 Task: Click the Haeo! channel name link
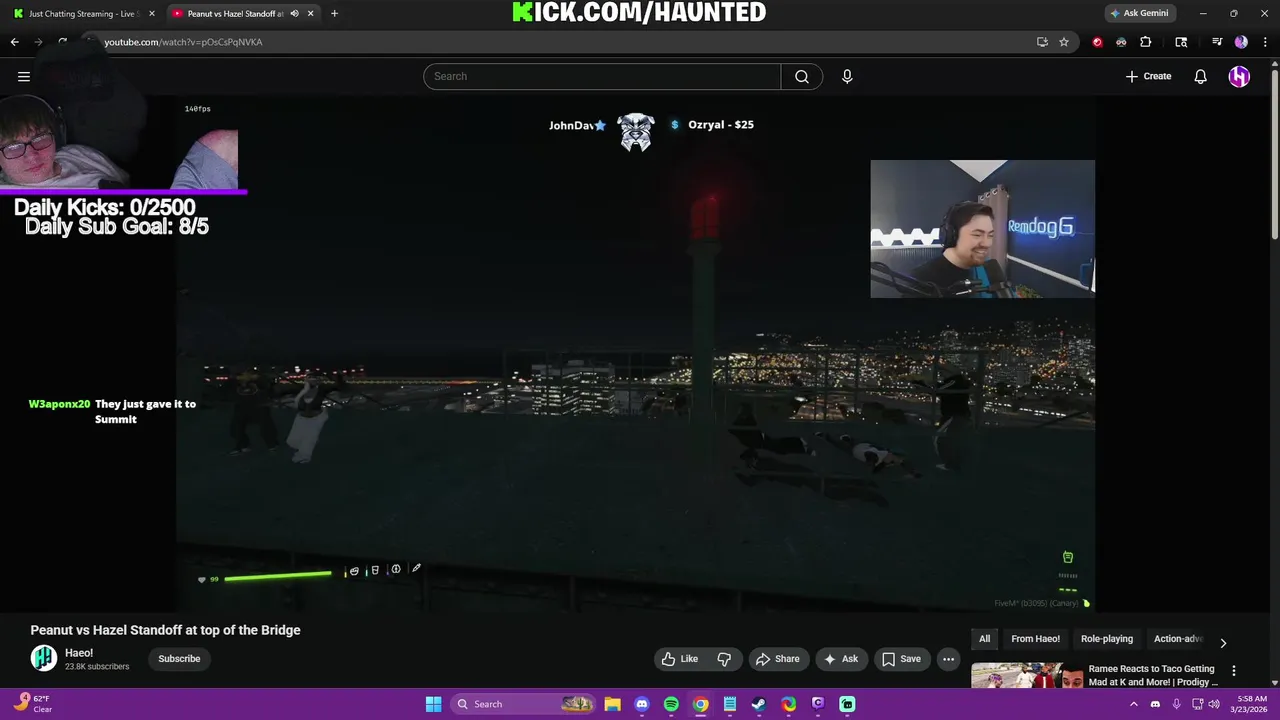click(x=79, y=653)
